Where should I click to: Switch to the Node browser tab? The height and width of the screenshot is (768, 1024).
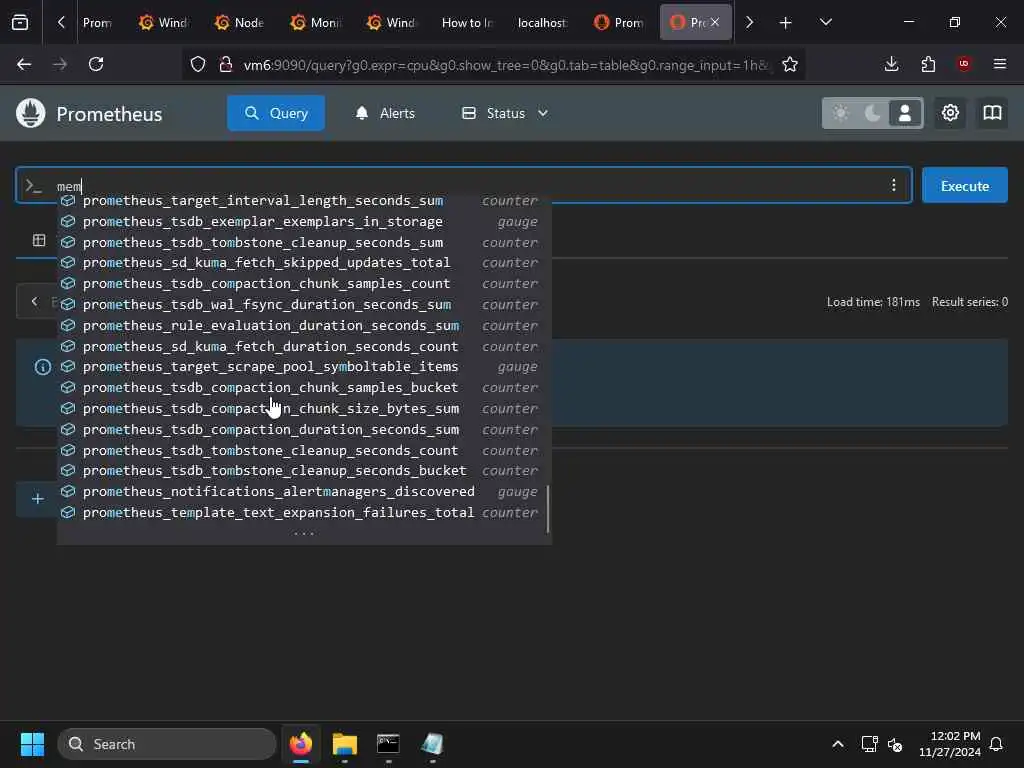(x=238, y=22)
